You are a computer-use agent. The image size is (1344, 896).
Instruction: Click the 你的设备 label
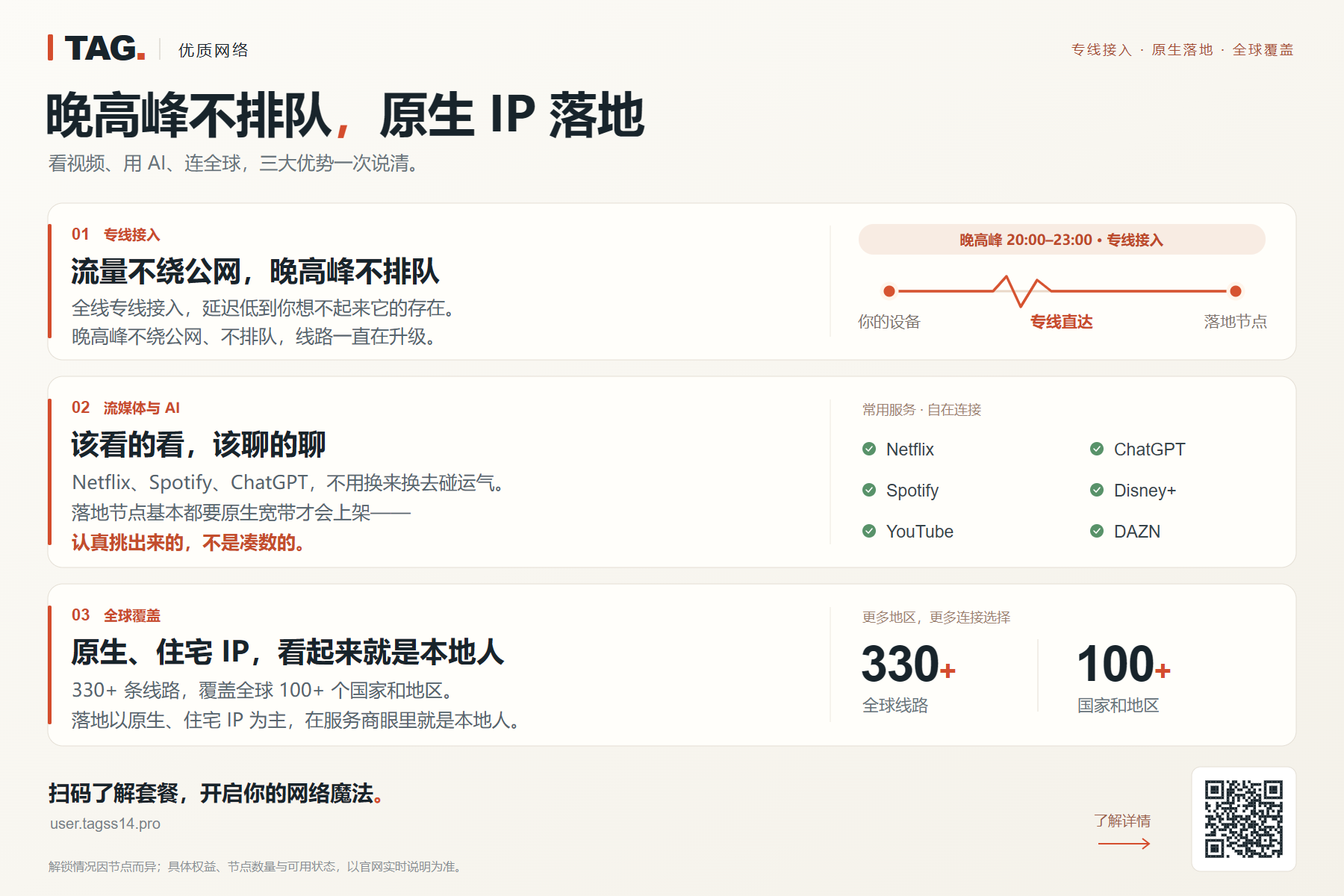click(x=889, y=322)
